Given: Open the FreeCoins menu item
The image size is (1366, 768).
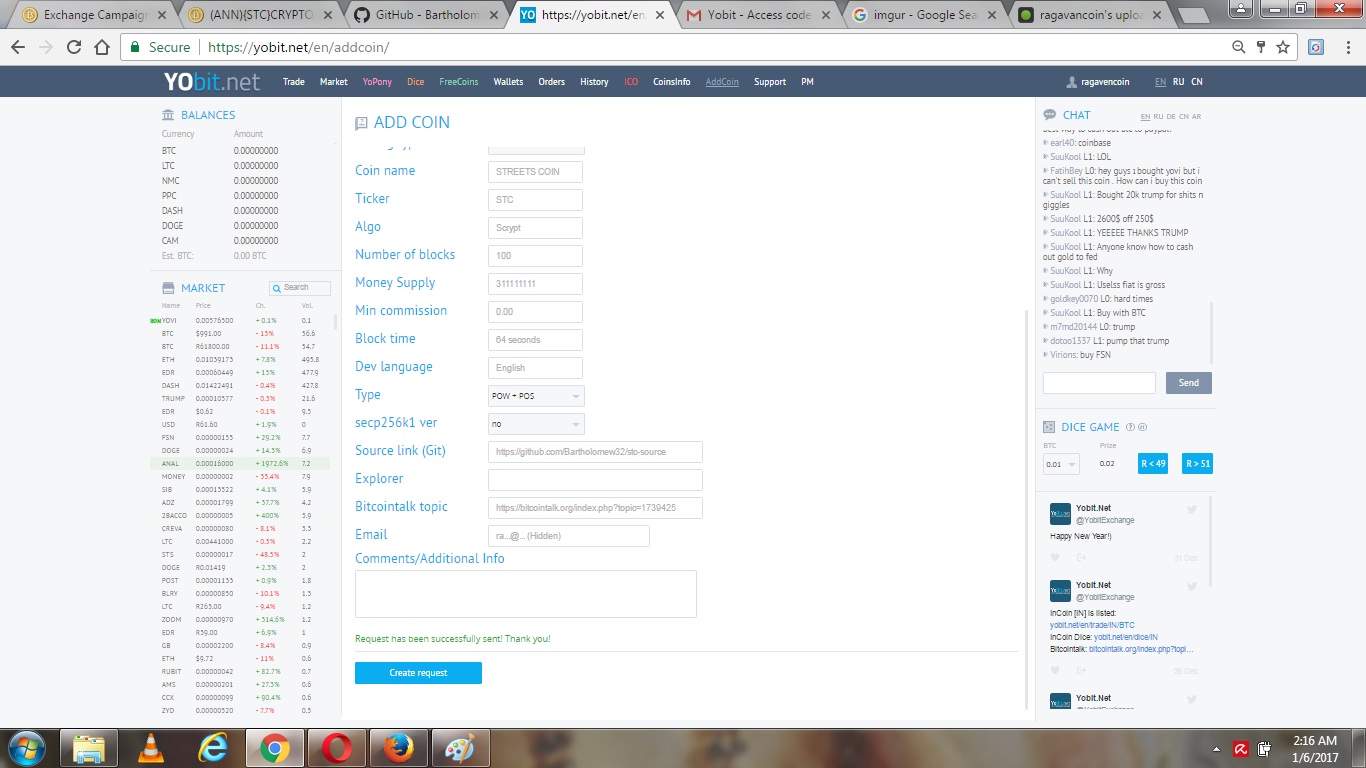Looking at the screenshot, I should 459,82.
